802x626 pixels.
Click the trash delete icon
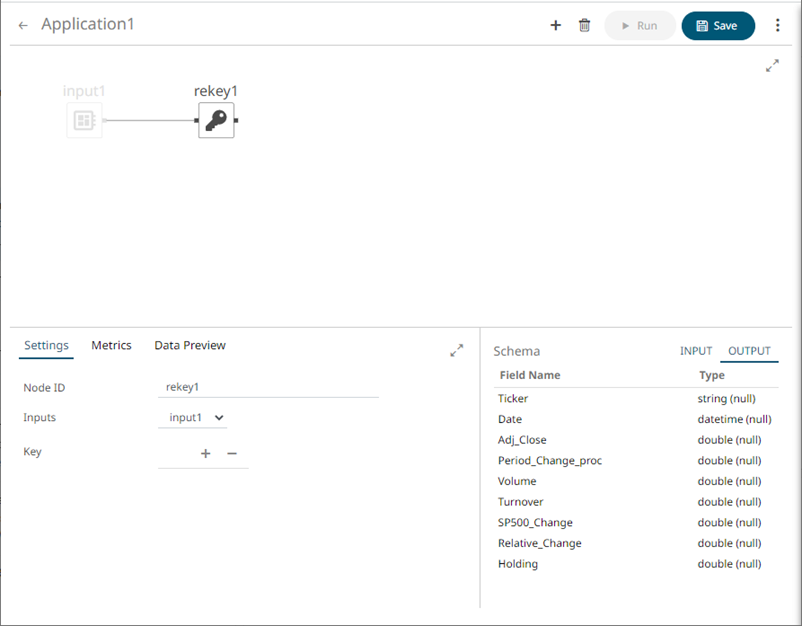[x=585, y=25]
